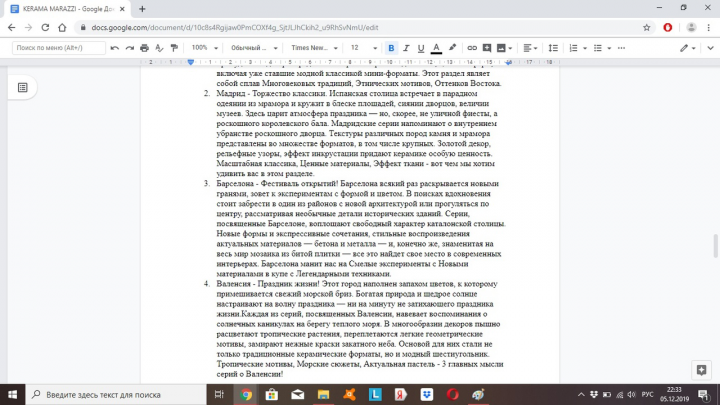
Task: Run spelling and grammar check
Action: coord(159,48)
